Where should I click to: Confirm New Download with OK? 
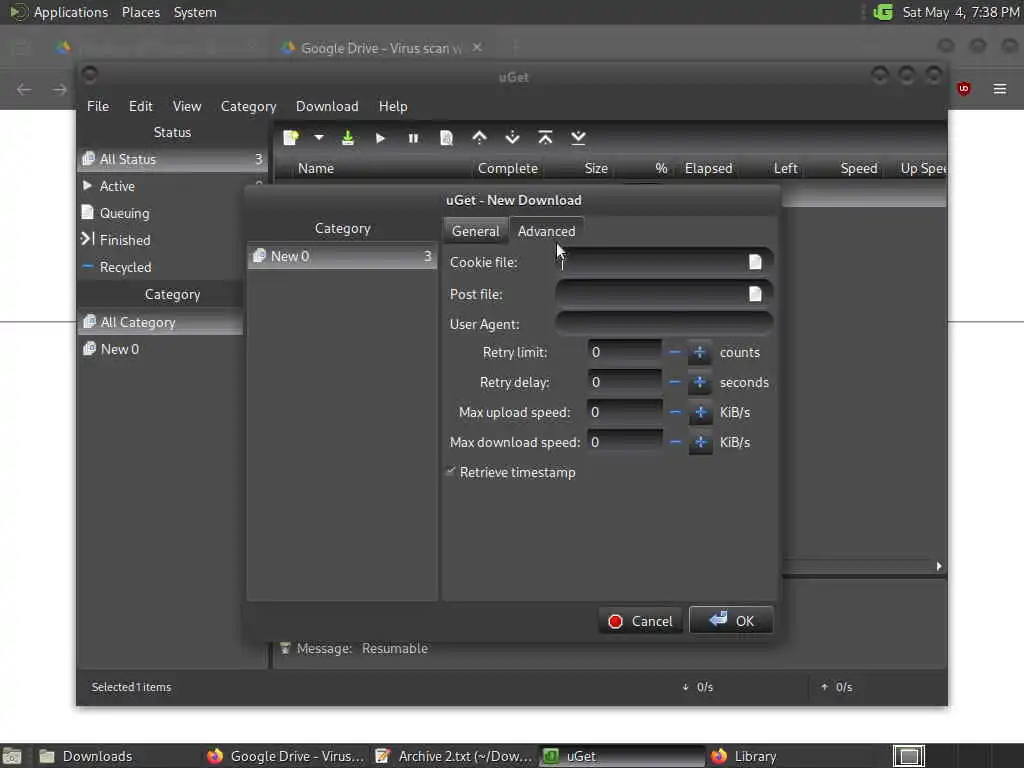coord(731,620)
